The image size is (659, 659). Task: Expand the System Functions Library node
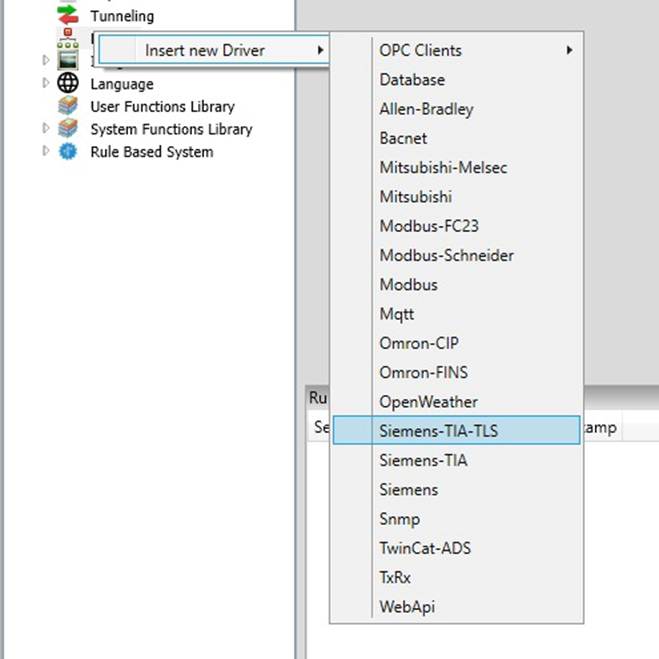(46, 129)
